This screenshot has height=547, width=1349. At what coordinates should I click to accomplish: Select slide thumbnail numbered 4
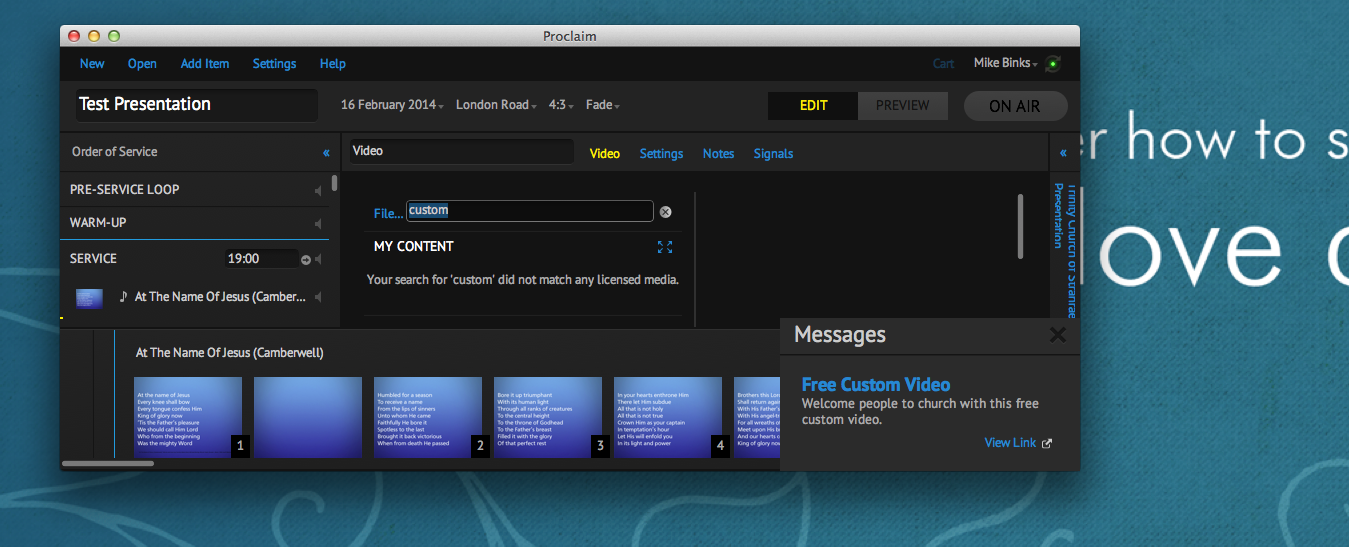668,417
